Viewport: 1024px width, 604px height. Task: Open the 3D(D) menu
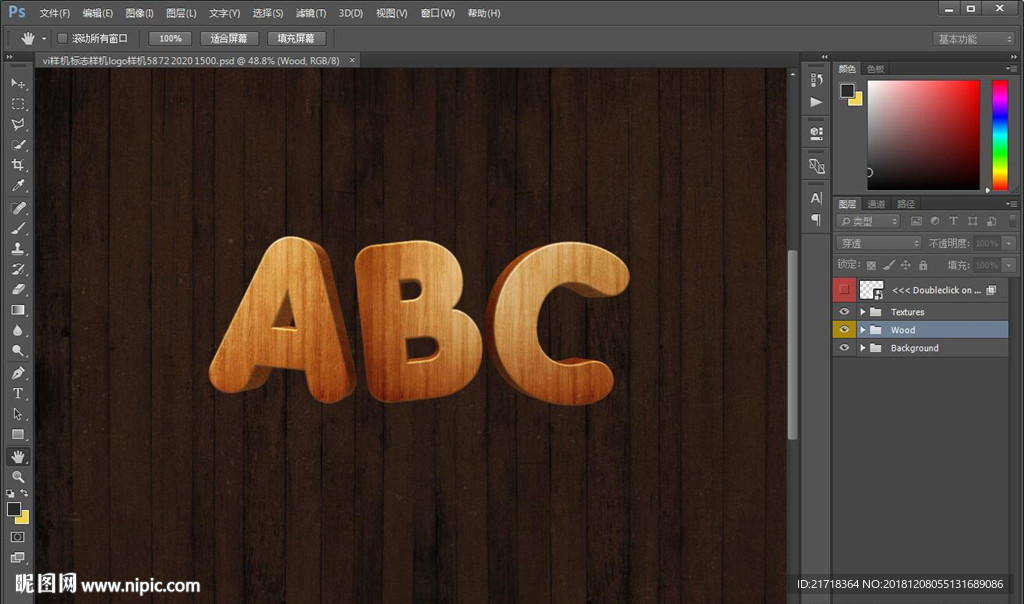coord(351,13)
